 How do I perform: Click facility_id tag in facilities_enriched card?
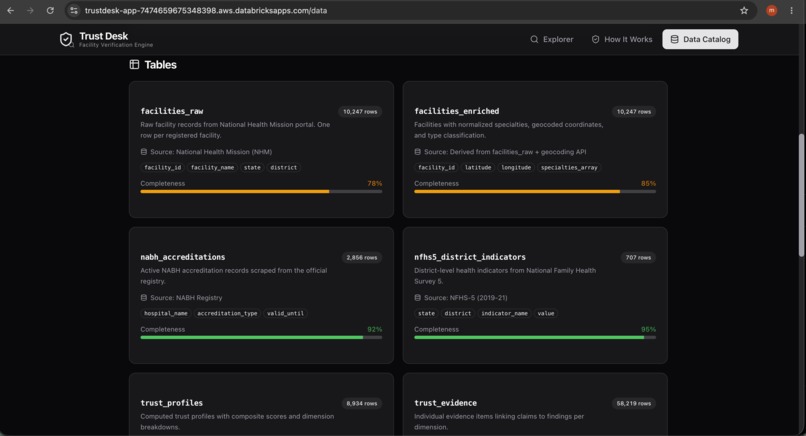(436, 168)
